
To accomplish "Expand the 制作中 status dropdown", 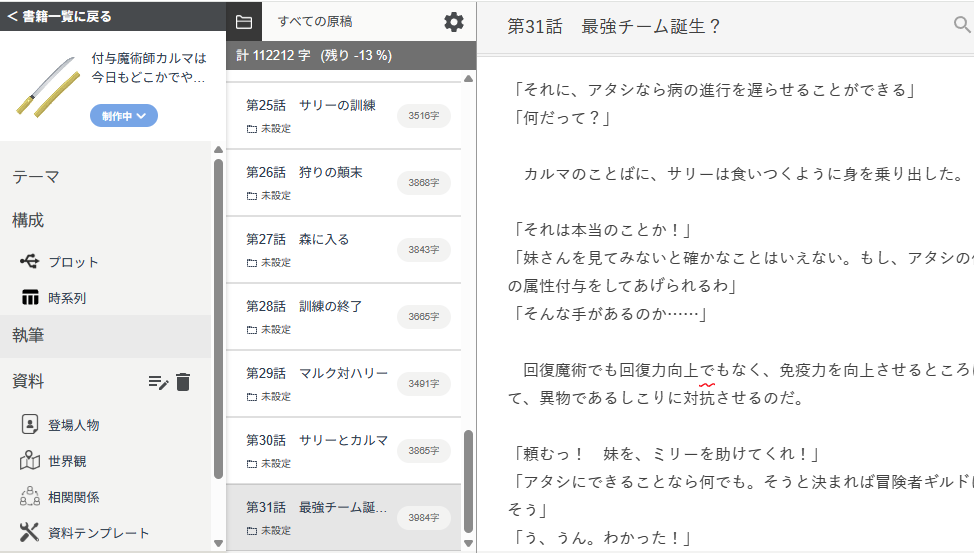I will [x=124, y=116].
